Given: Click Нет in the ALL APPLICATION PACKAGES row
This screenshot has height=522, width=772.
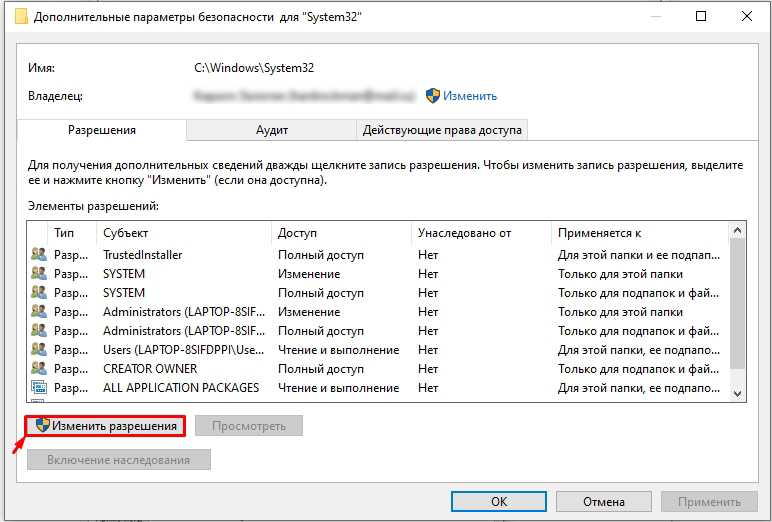Looking at the screenshot, I should tap(428, 388).
